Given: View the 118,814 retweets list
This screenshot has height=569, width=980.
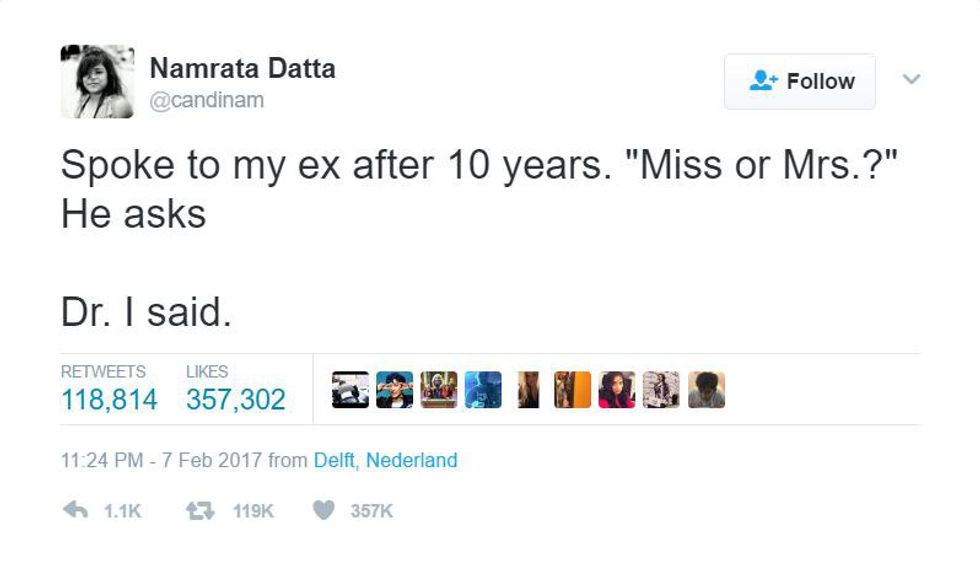Looking at the screenshot, I should [109, 400].
